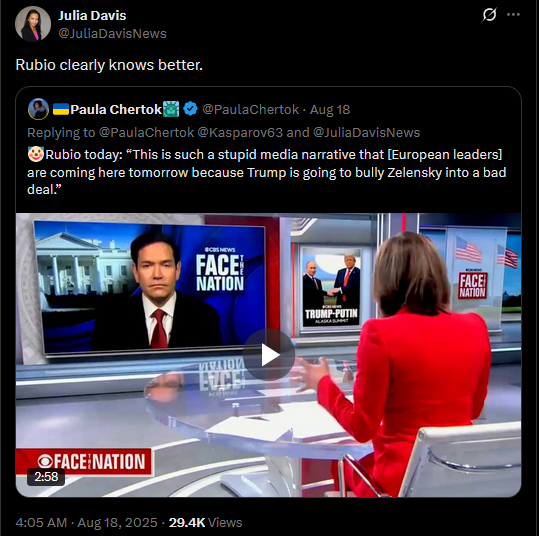Open the @PaulaChertok handle beside Aug 18

click(x=251, y=110)
